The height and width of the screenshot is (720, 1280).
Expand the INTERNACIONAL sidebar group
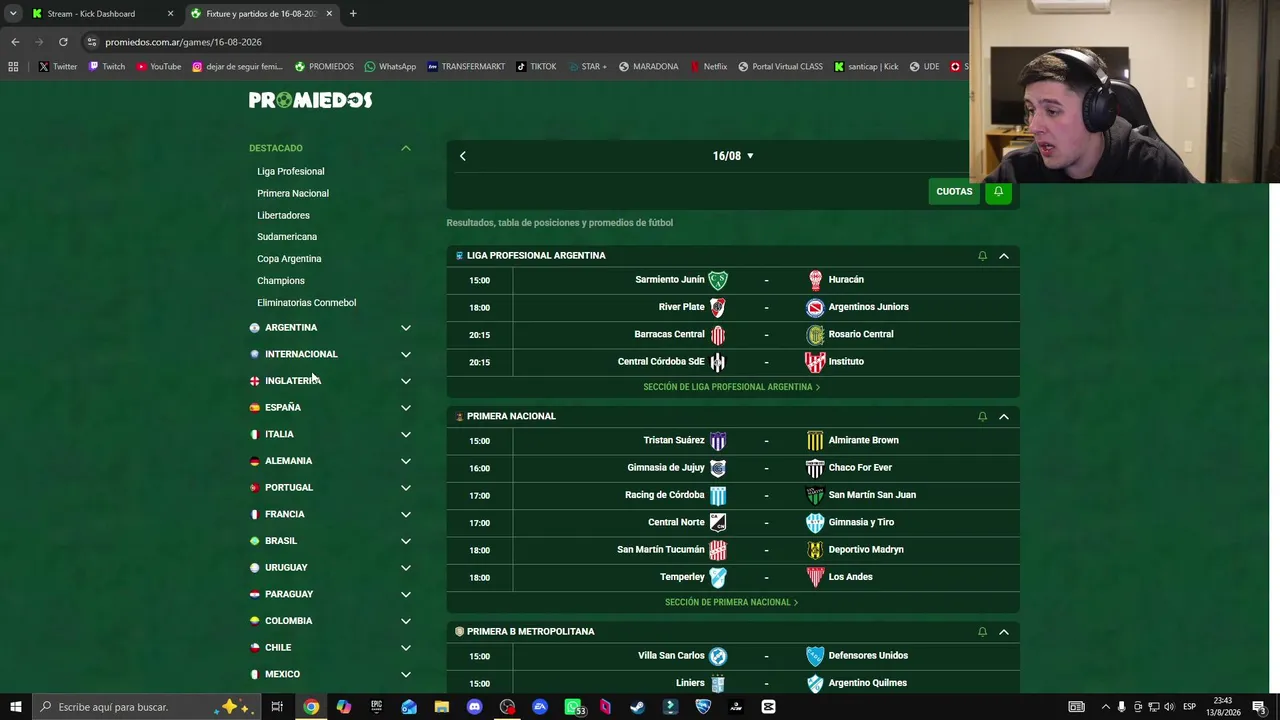(x=405, y=354)
